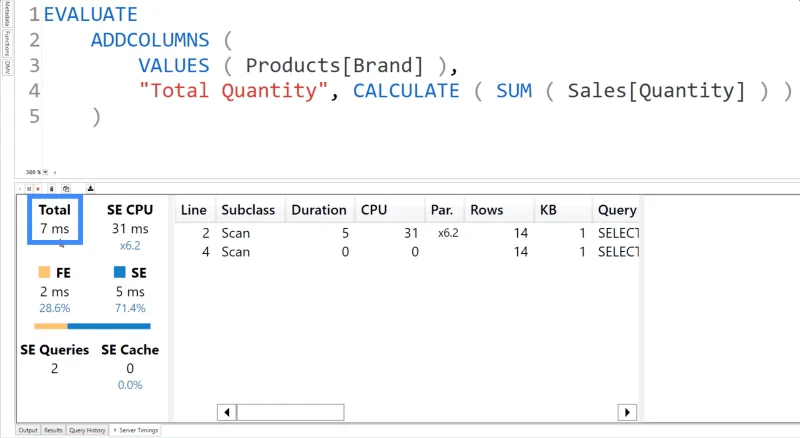This screenshot has width=800, height=438.
Task: Sort by the Subclass column header
Action: coord(250,210)
